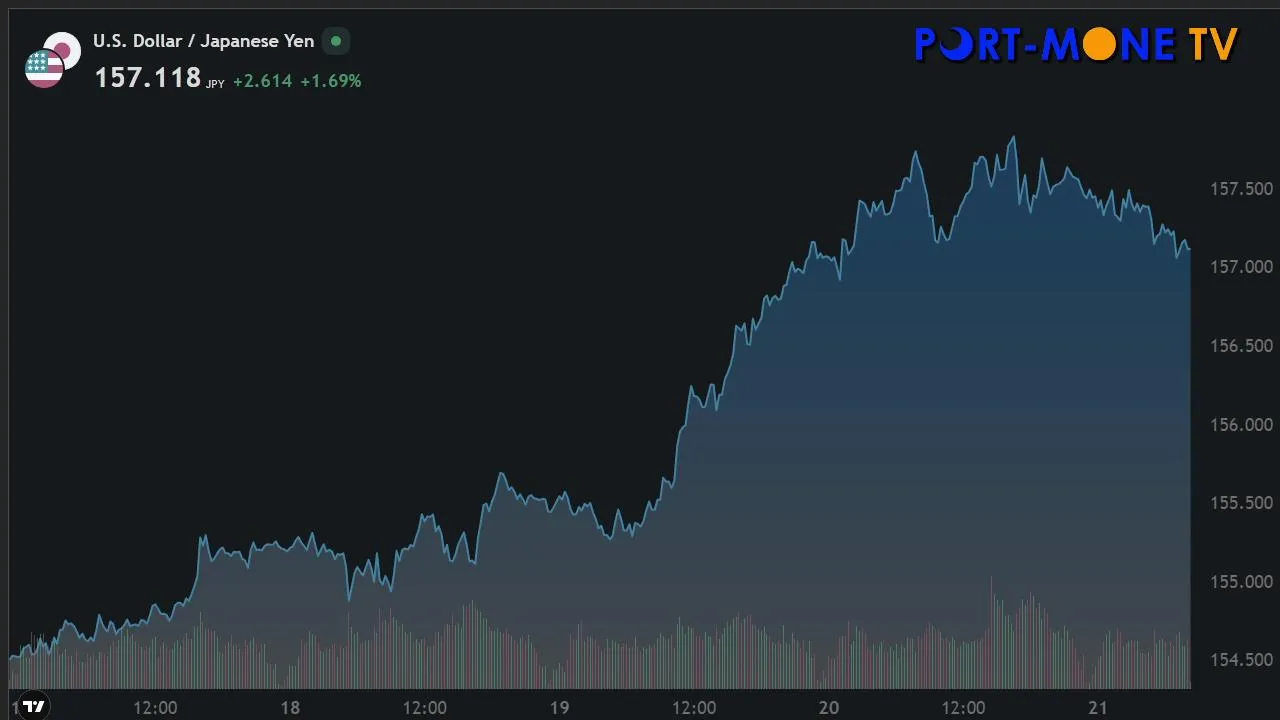
Task: Open the U.S. Dollar / Japanese Yen title
Action: (204, 41)
